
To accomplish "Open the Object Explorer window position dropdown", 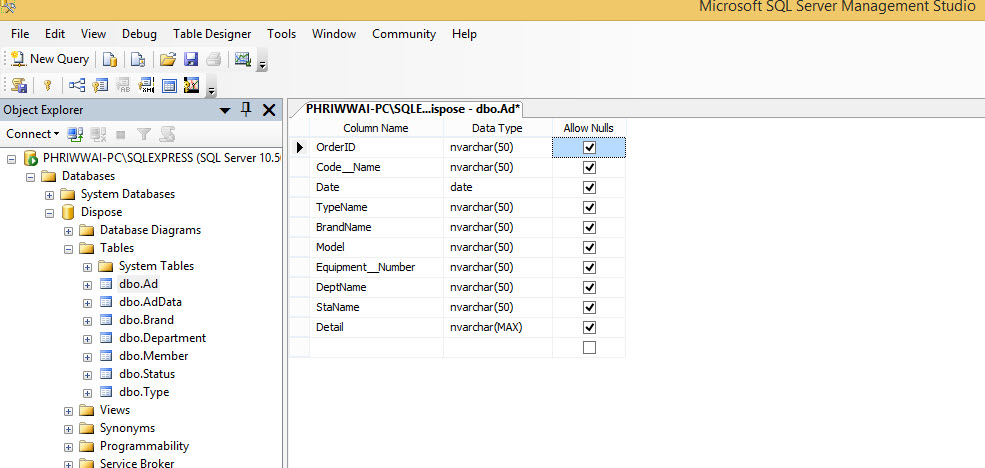I will click(x=225, y=111).
